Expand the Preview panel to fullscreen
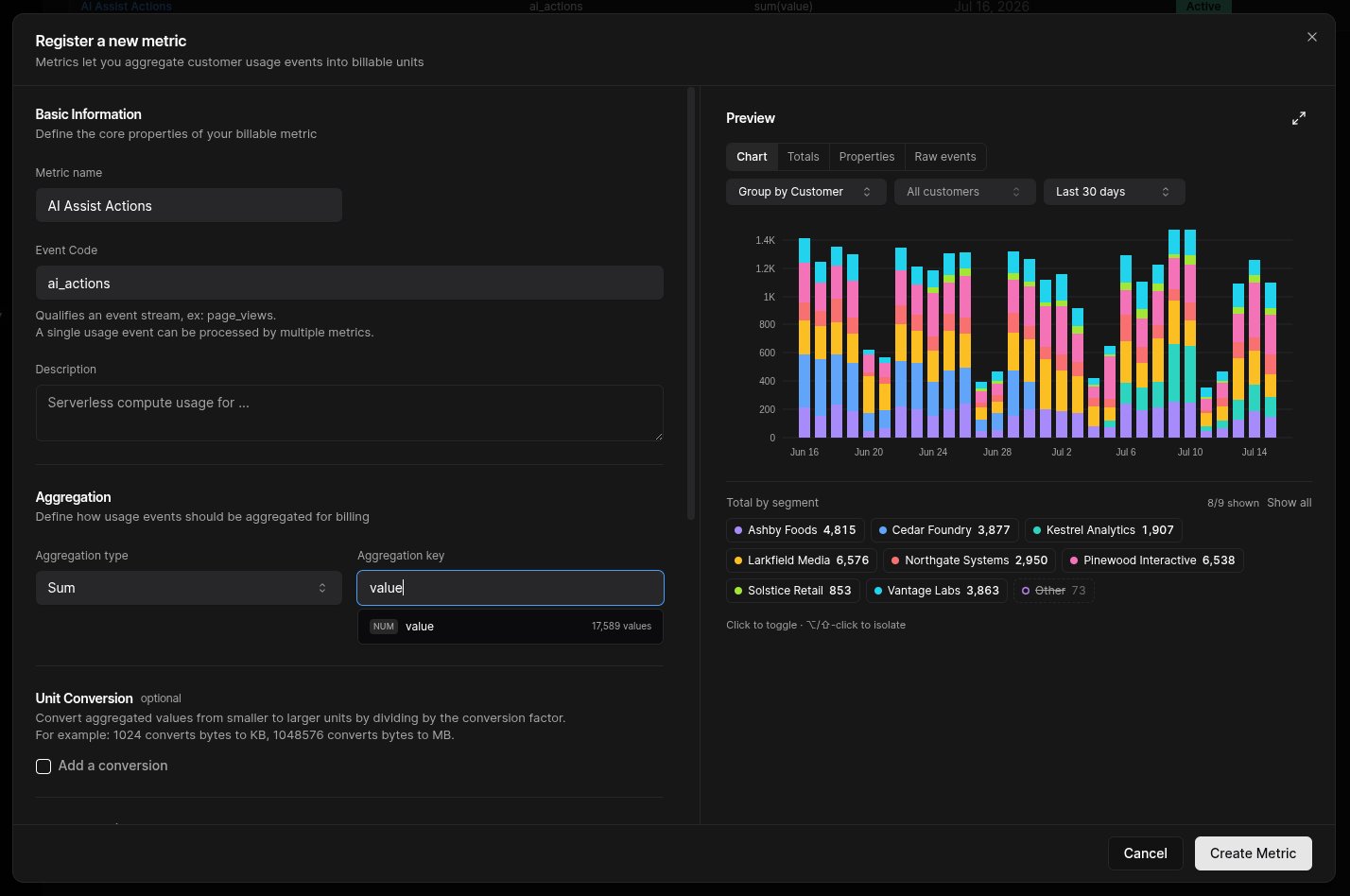 (1299, 118)
